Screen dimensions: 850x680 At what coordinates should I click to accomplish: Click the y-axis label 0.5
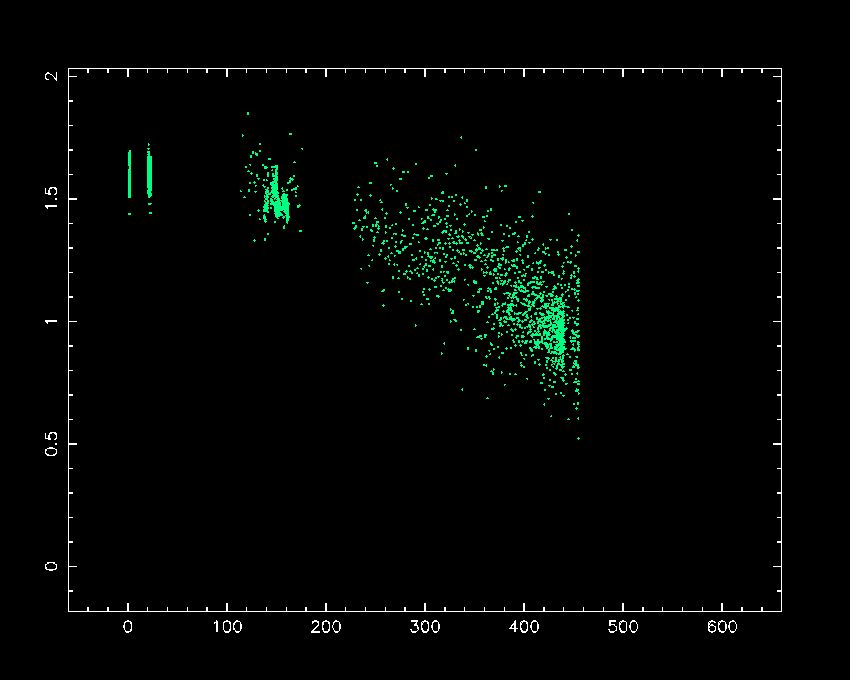click(x=51, y=444)
